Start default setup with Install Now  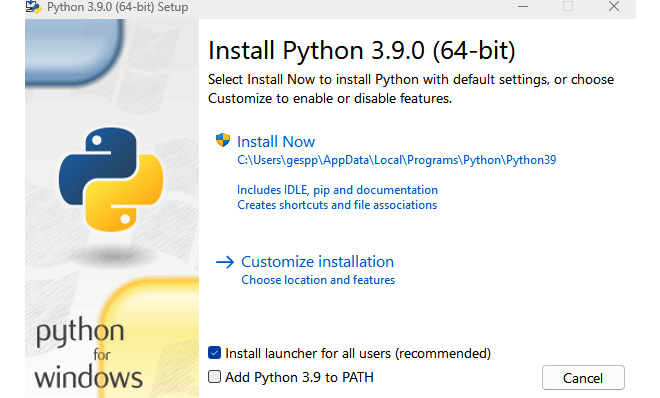pyautogui.click(x=276, y=142)
